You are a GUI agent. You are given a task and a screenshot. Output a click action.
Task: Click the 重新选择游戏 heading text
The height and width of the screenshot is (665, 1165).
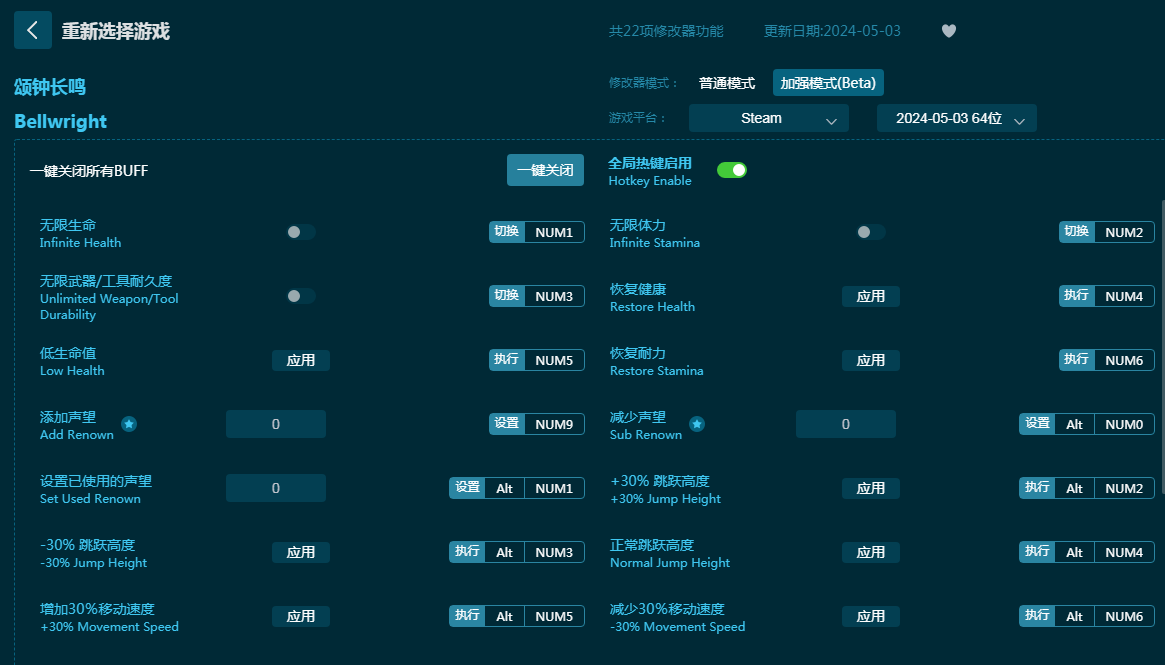[x=116, y=31]
